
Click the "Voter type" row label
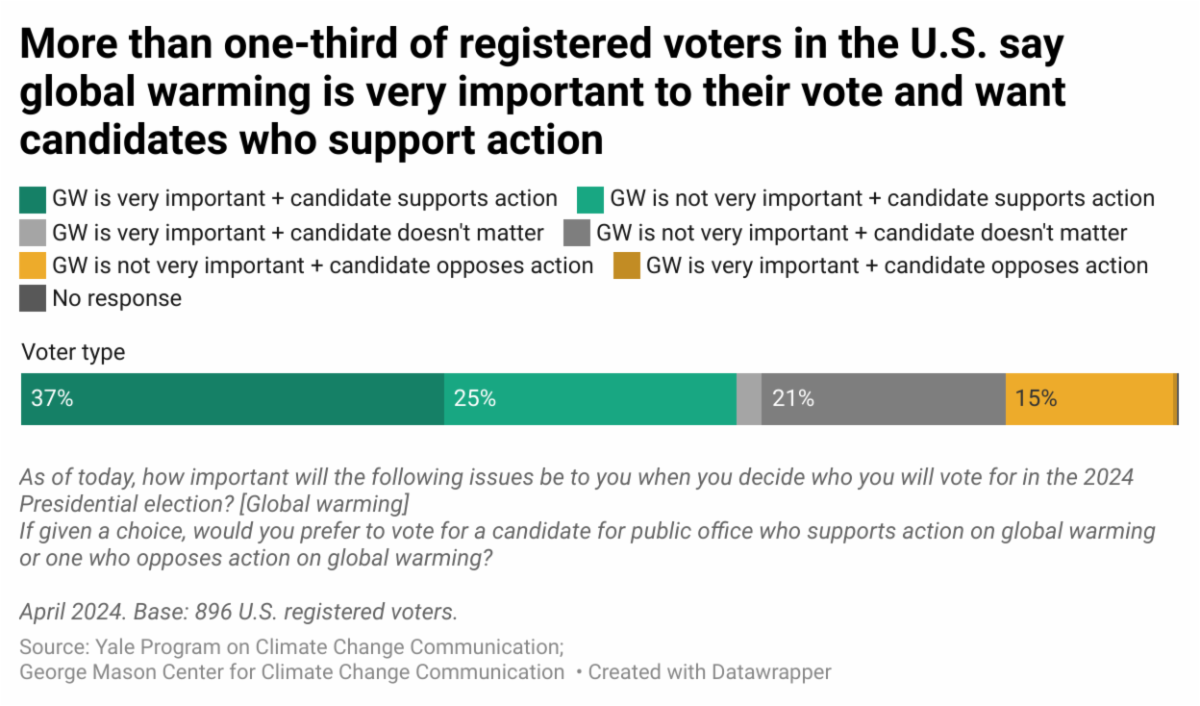73,352
